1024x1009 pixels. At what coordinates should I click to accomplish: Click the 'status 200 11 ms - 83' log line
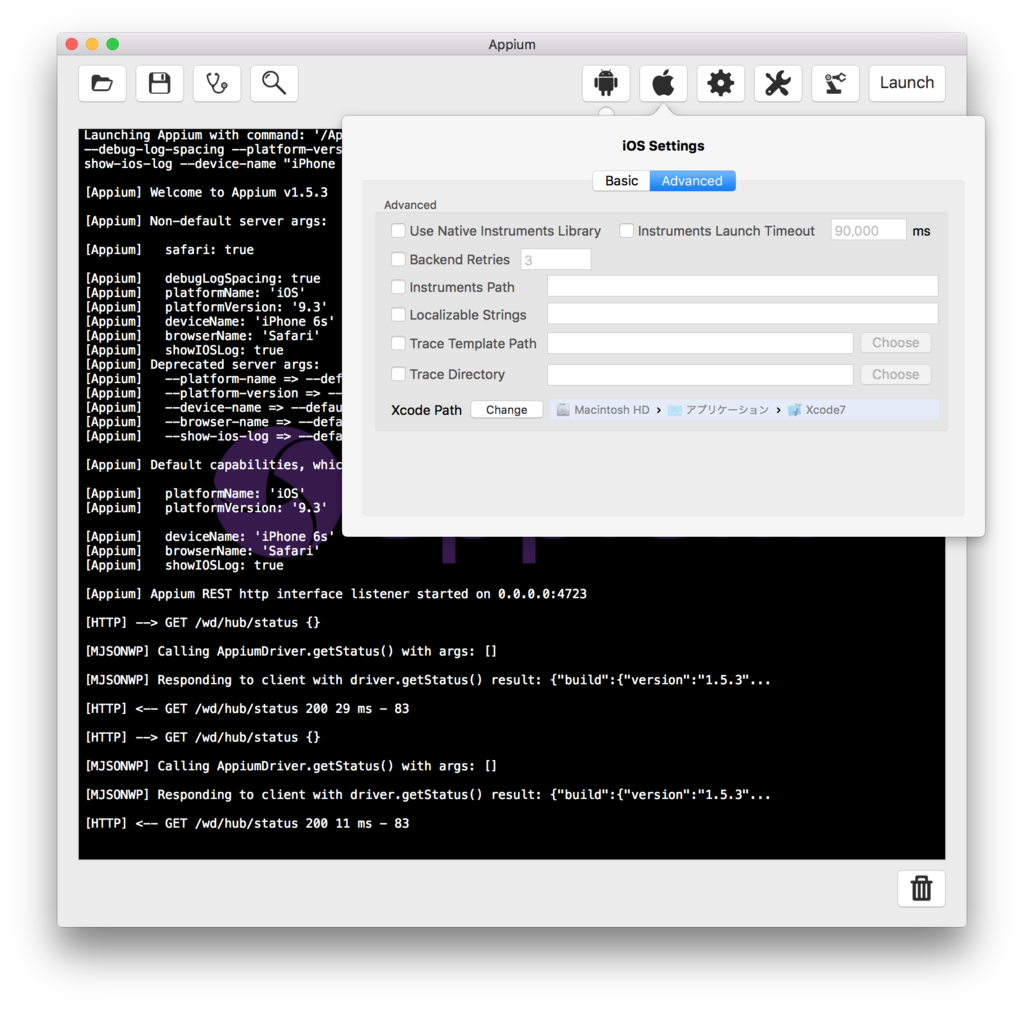(247, 824)
